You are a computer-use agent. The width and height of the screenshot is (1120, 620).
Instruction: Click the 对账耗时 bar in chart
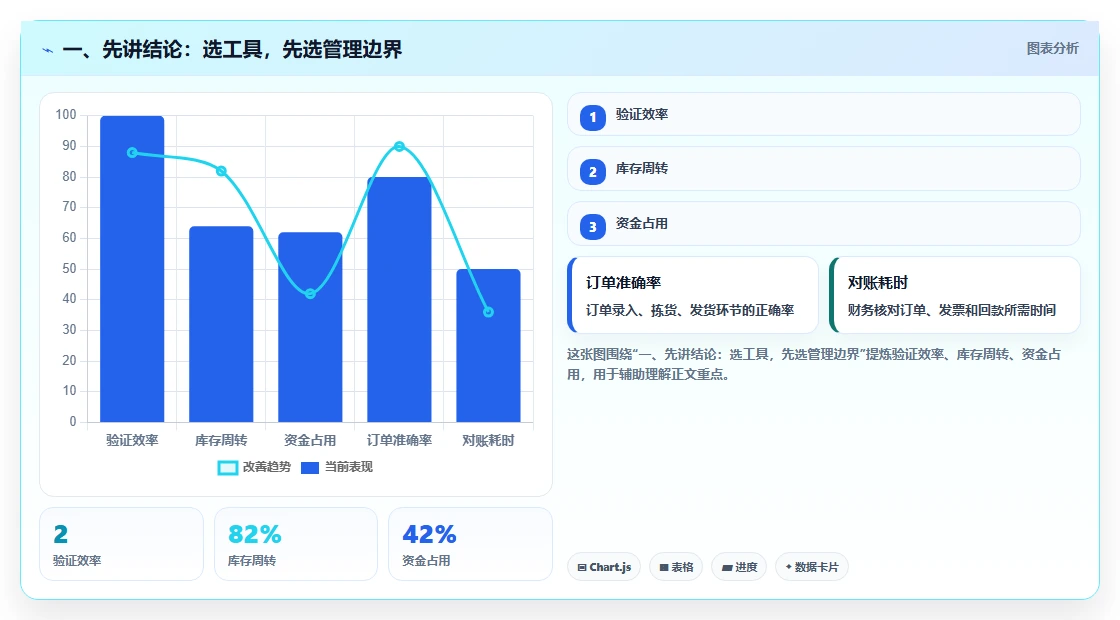click(x=489, y=345)
